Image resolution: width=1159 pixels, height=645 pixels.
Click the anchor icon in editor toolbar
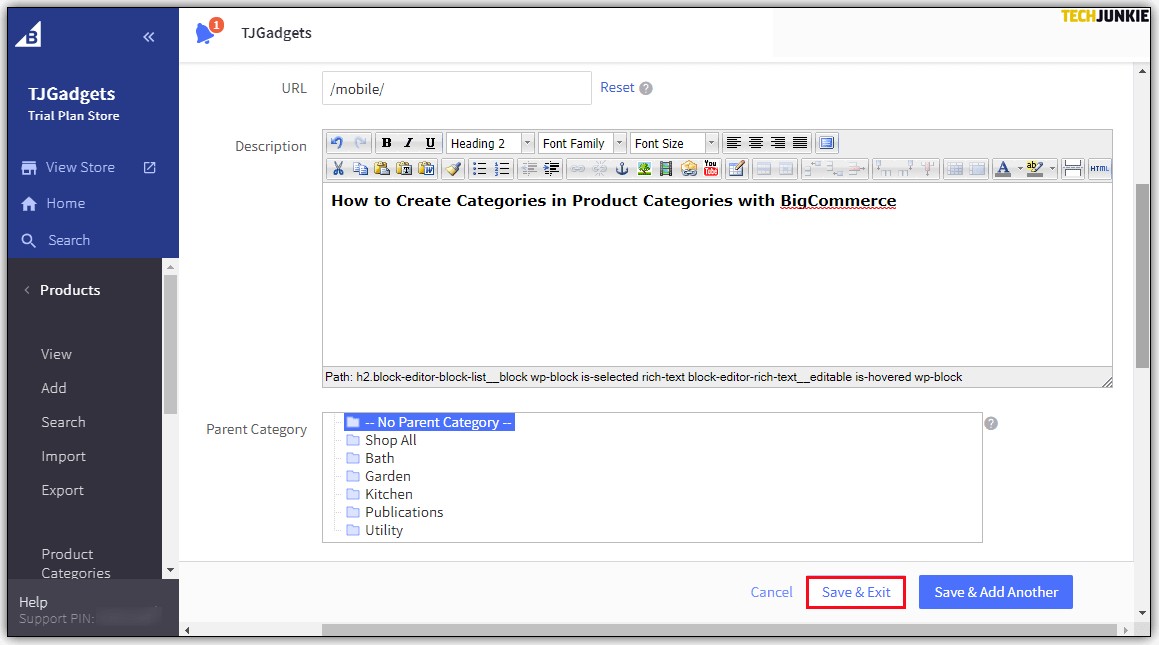(x=621, y=169)
